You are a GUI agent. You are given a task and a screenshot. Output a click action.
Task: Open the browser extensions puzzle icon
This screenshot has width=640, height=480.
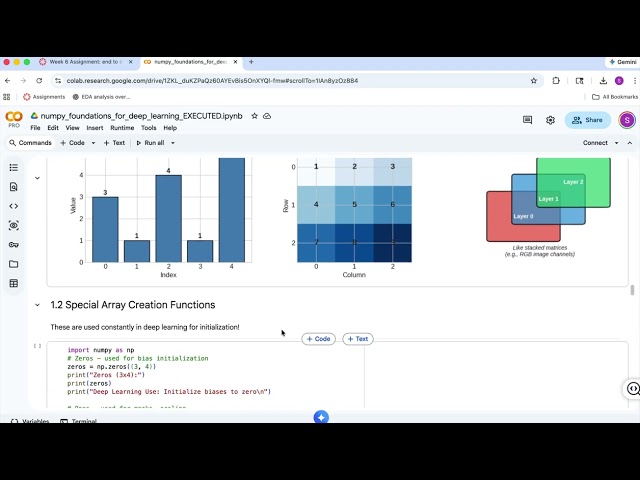tap(556, 81)
